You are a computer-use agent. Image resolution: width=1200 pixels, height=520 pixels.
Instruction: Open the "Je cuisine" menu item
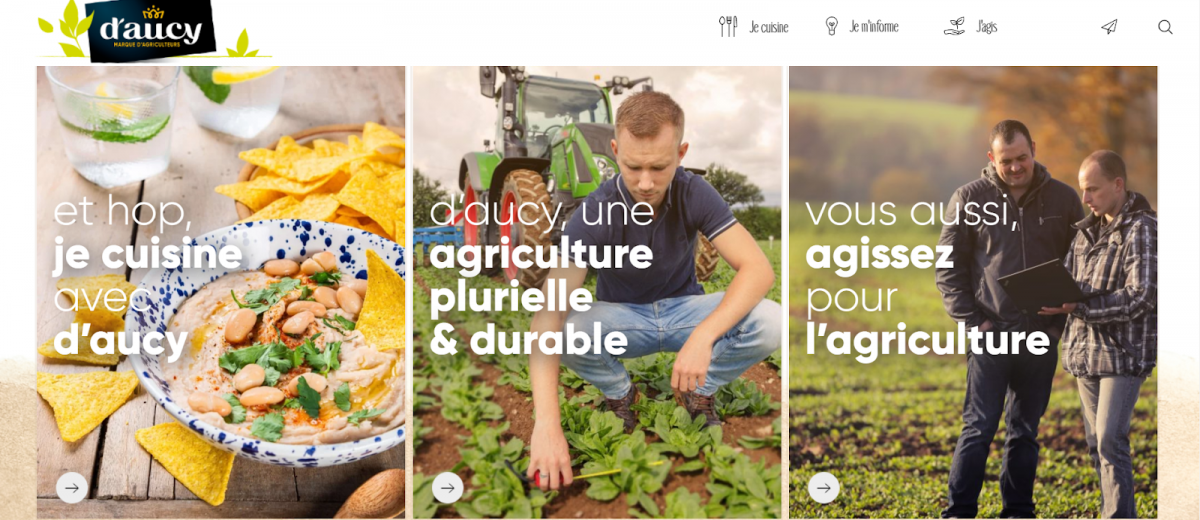click(769, 27)
